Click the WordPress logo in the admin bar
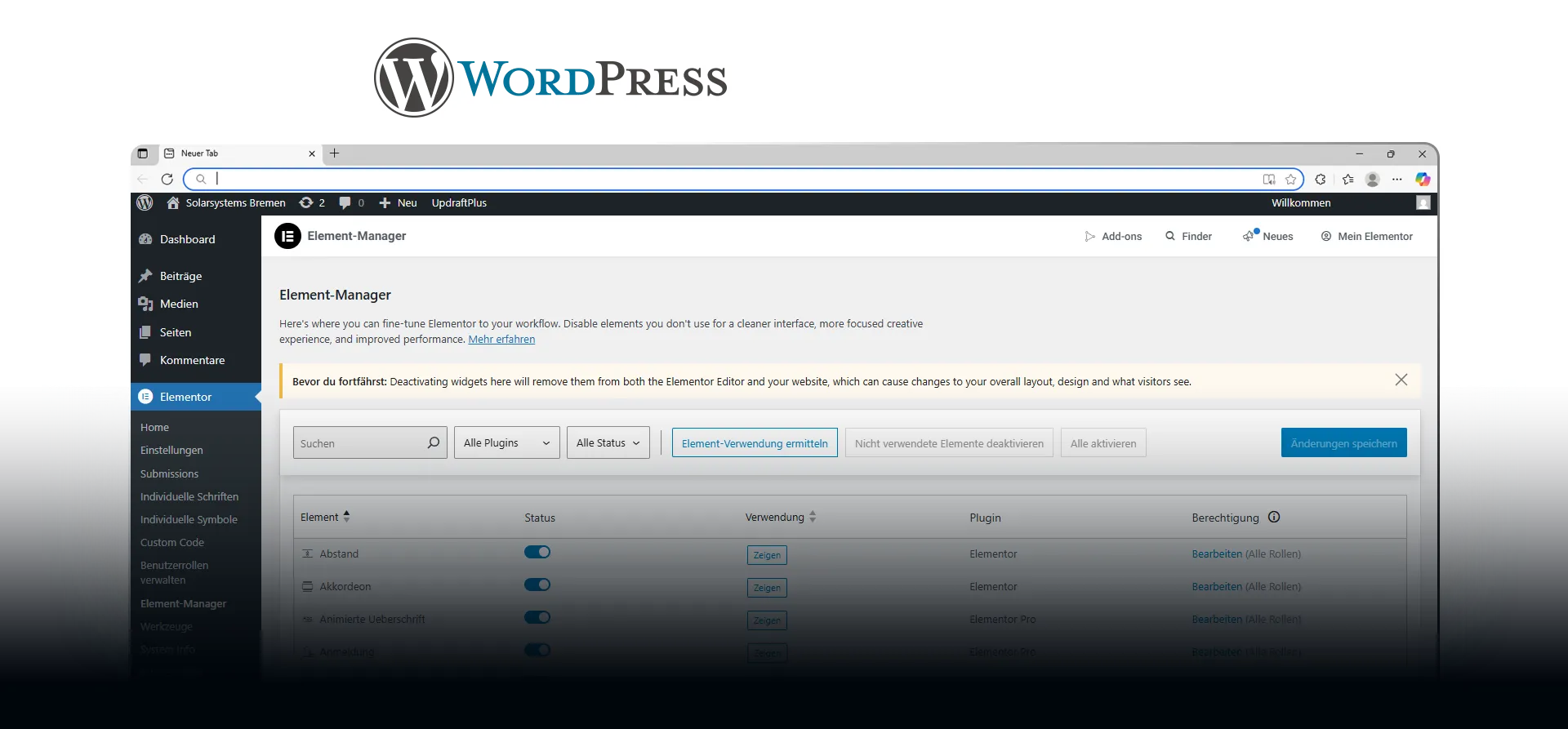1568x729 pixels. [x=145, y=202]
